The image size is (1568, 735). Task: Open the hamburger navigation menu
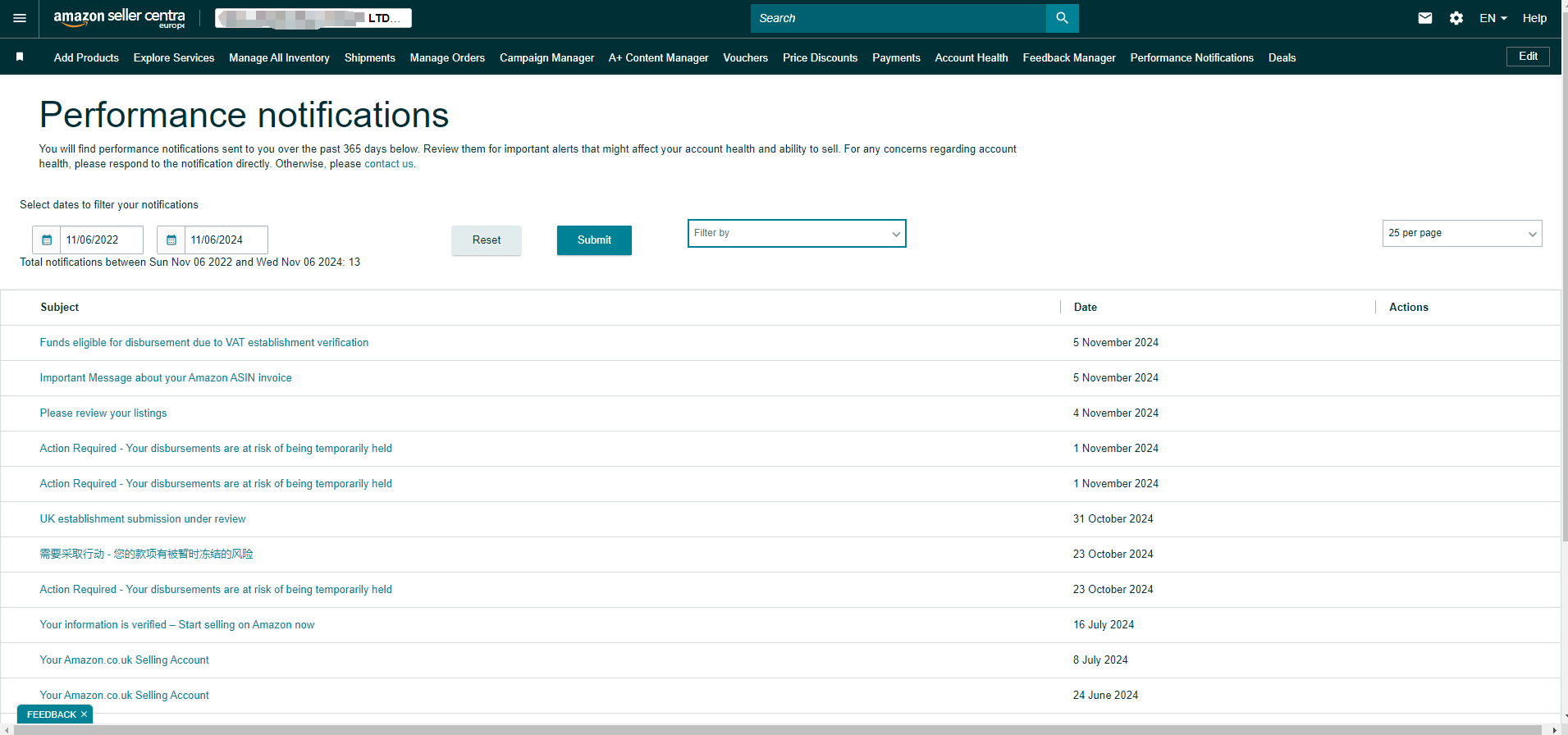click(20, 18)
